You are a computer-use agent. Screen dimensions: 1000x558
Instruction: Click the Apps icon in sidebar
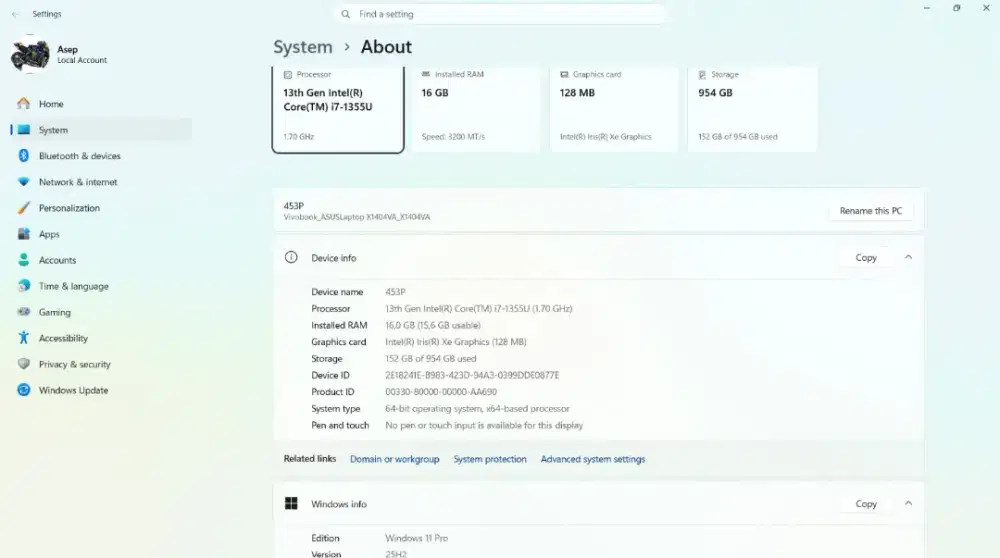point(24,234)
